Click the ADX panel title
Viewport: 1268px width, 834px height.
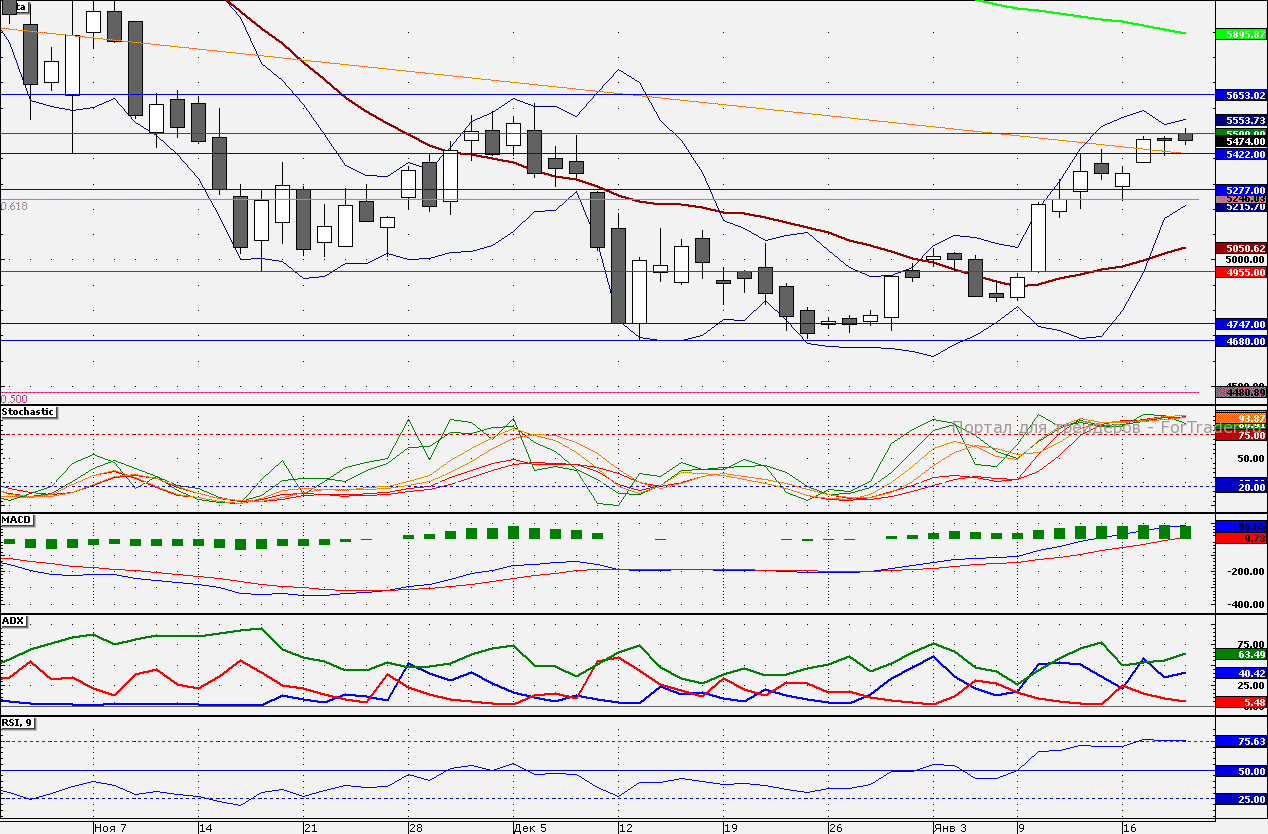13,621
